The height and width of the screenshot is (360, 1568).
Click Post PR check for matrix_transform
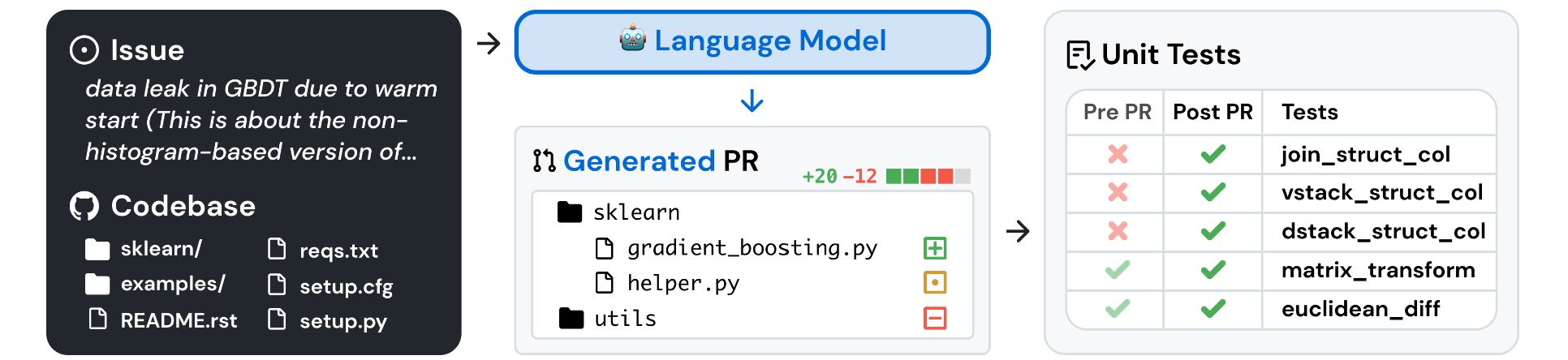tap(1213, 270)
